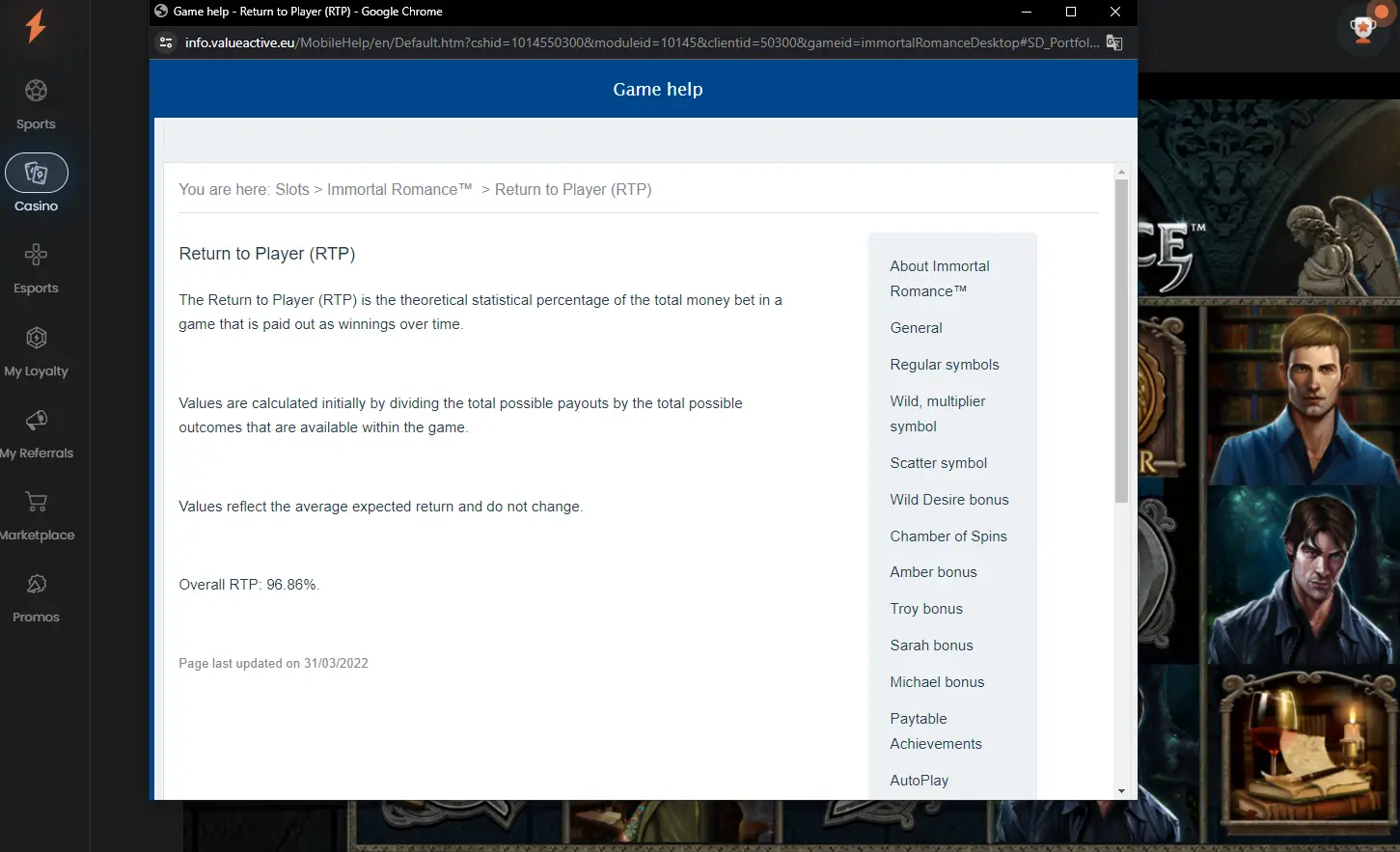Click the 'Return to Player (RTP)' heading
Image resolution: width=1400 pixels, height=852 pixels.
point(267,254)
